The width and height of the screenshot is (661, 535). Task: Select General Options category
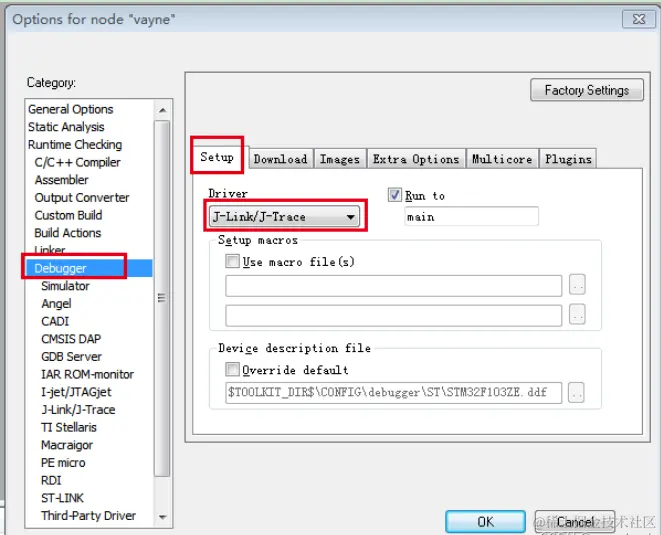[x=70, y=109]
